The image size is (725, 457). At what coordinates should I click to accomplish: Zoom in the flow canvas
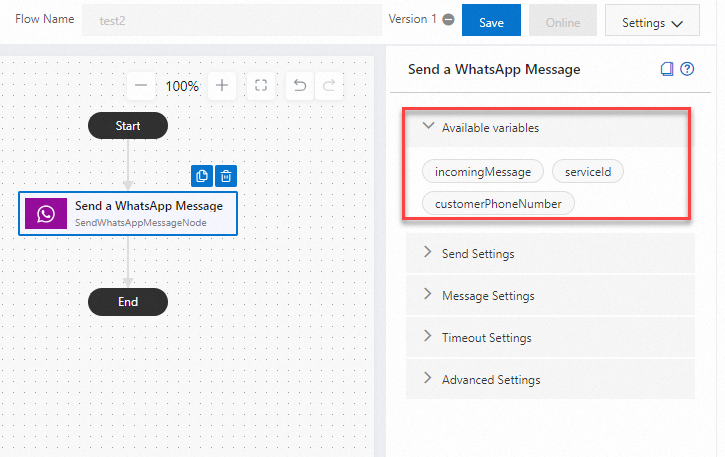coord(222,86)
